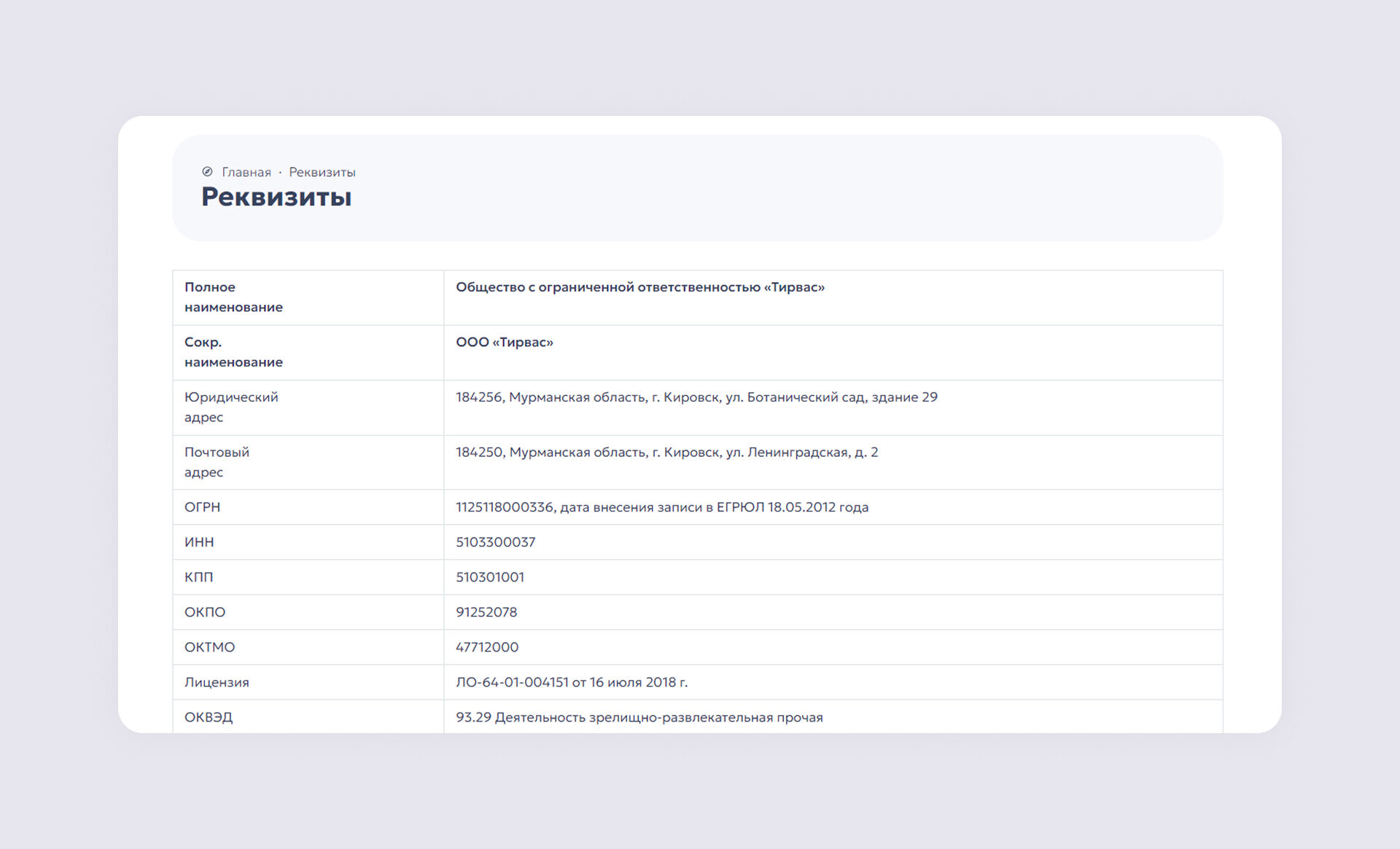The height and width of the screenshot is (849, 1400).
Task: Click the Реквизиты breadcrumb item
Action: click(x=322, y=173)
